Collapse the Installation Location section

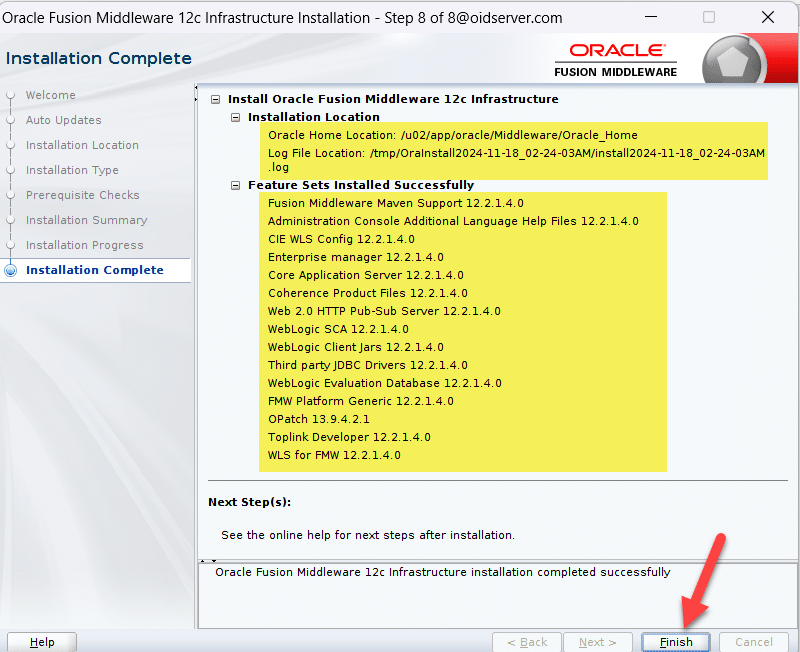pyautogui.click(x=235, y=117)
